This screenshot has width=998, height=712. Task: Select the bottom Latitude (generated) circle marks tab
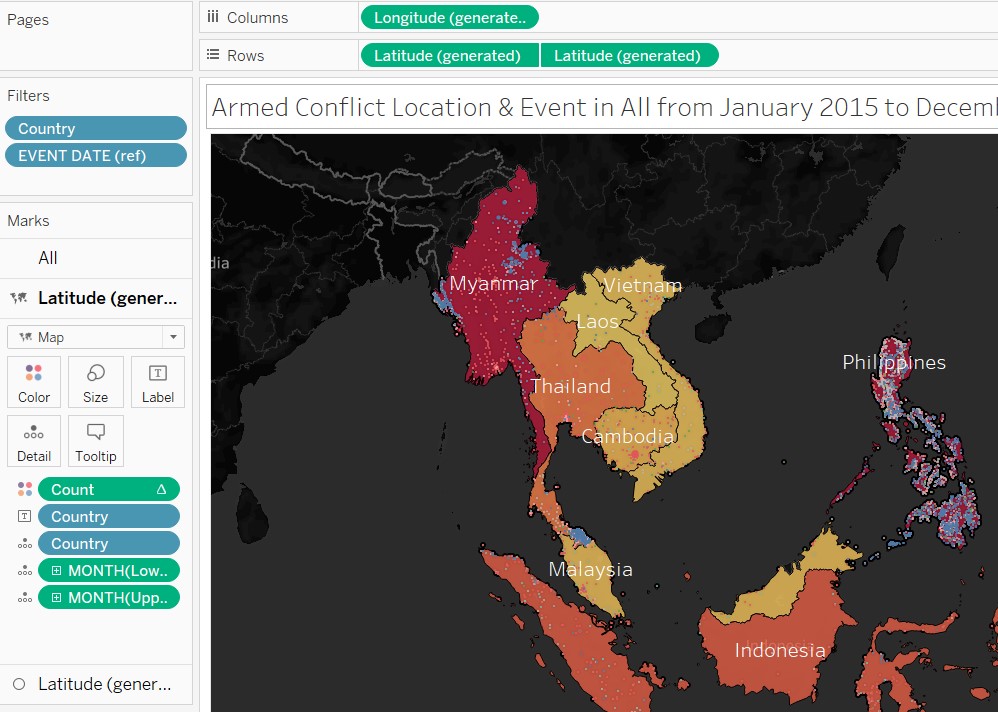coord(104,684)
